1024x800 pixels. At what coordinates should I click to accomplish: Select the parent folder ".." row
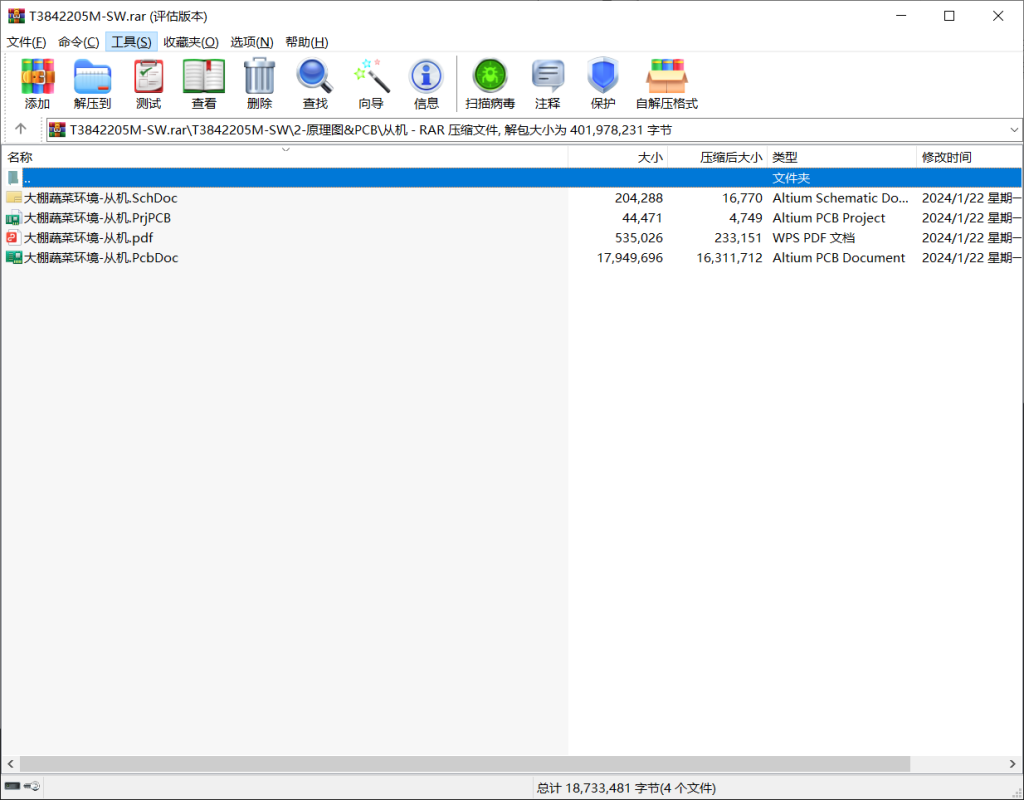300,178
